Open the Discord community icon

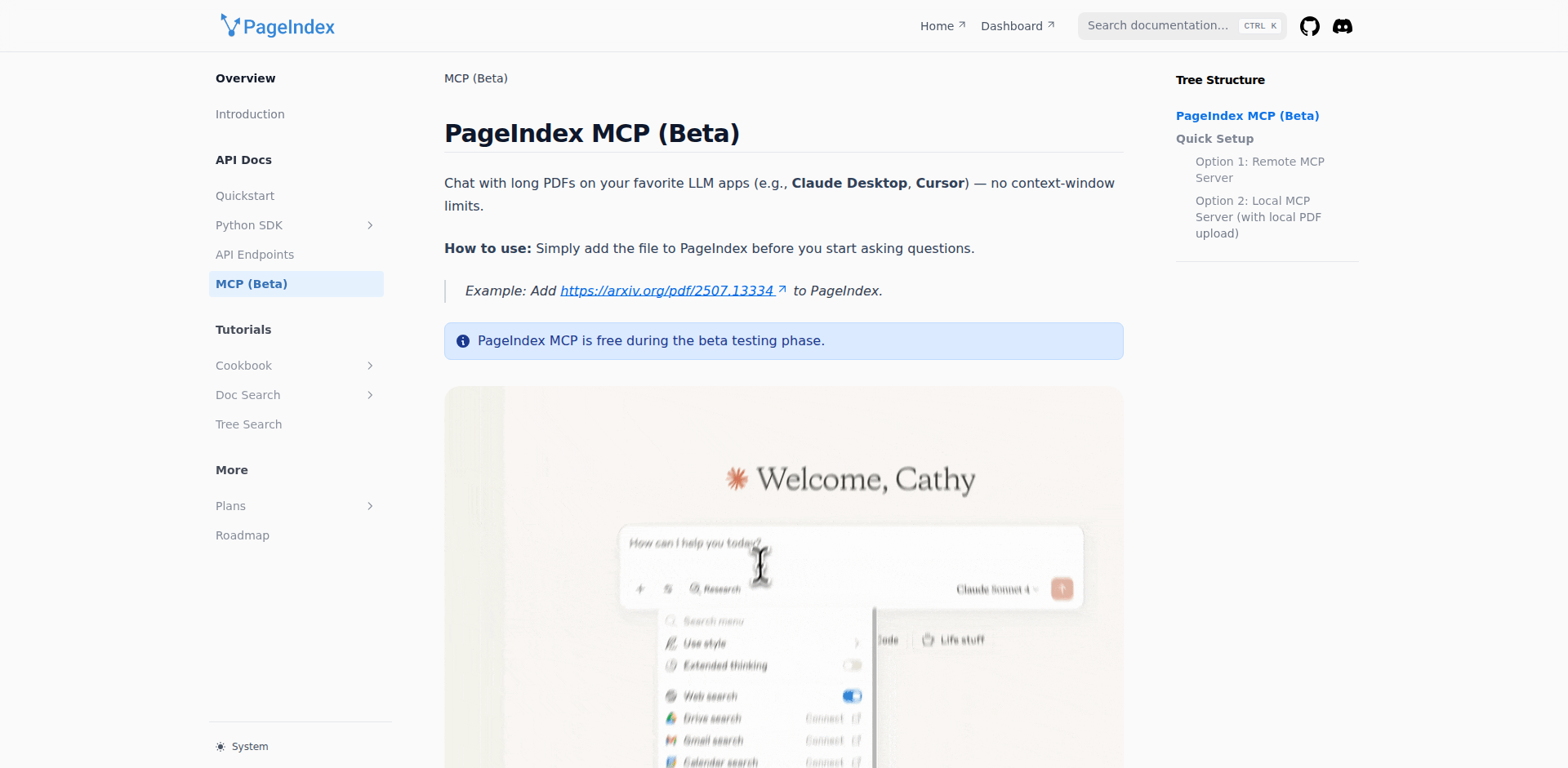pos(1343,26)
